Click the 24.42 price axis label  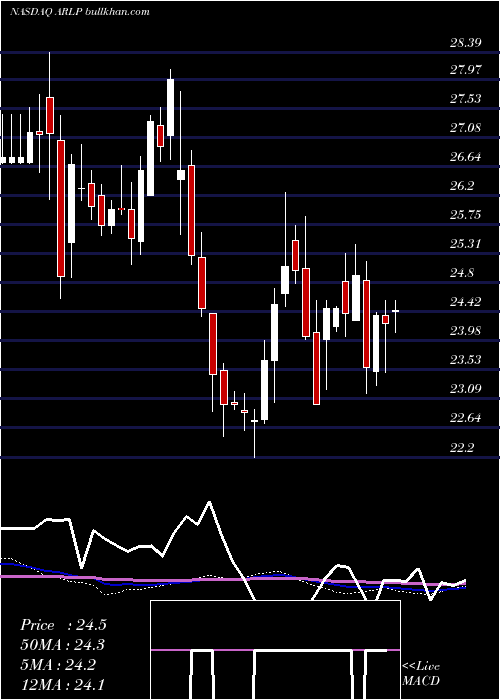click(x=465, y=302)
